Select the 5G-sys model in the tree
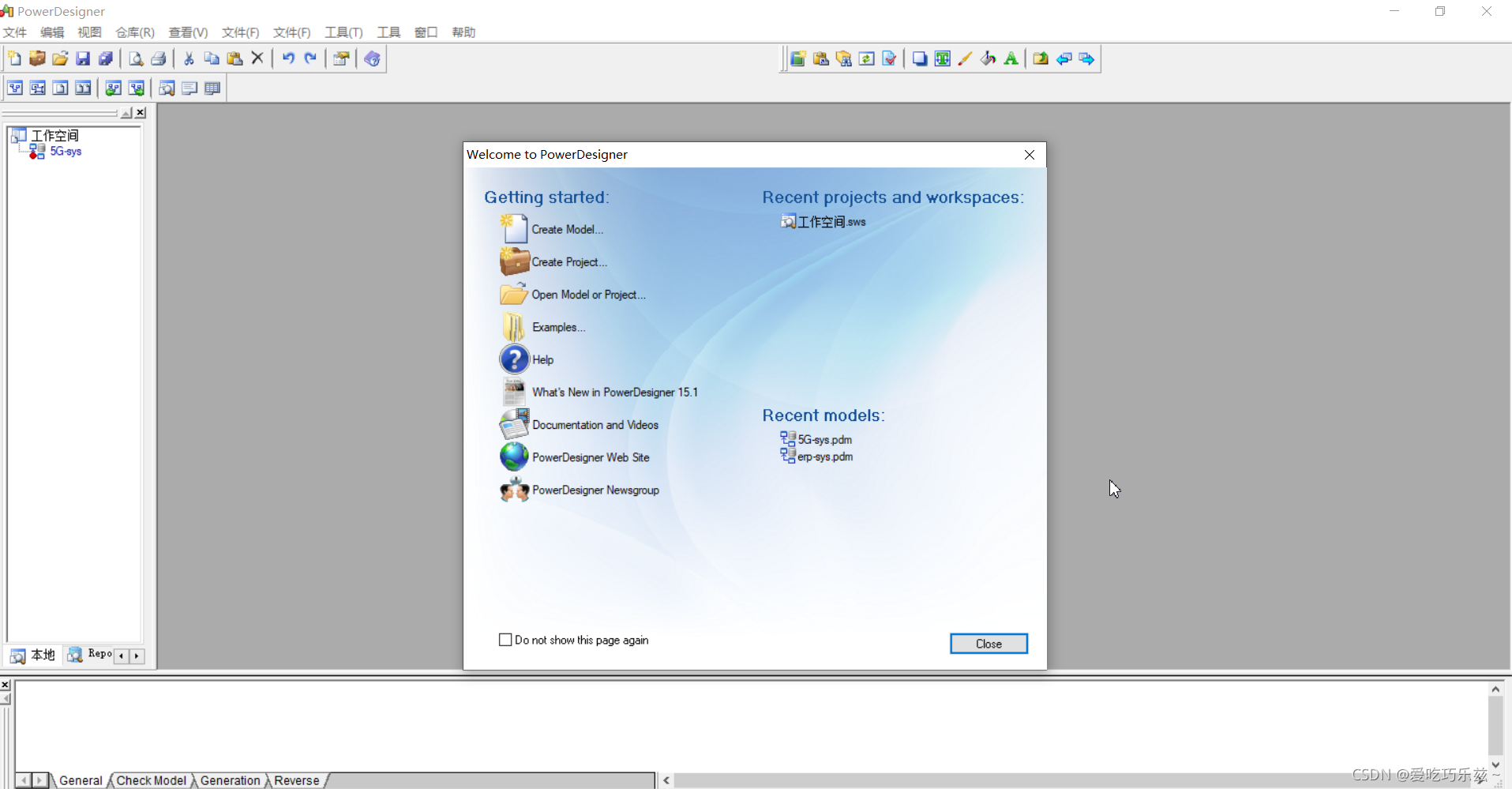The width and height of the screenshot is (1512, 789). click(x=66, y=152)
